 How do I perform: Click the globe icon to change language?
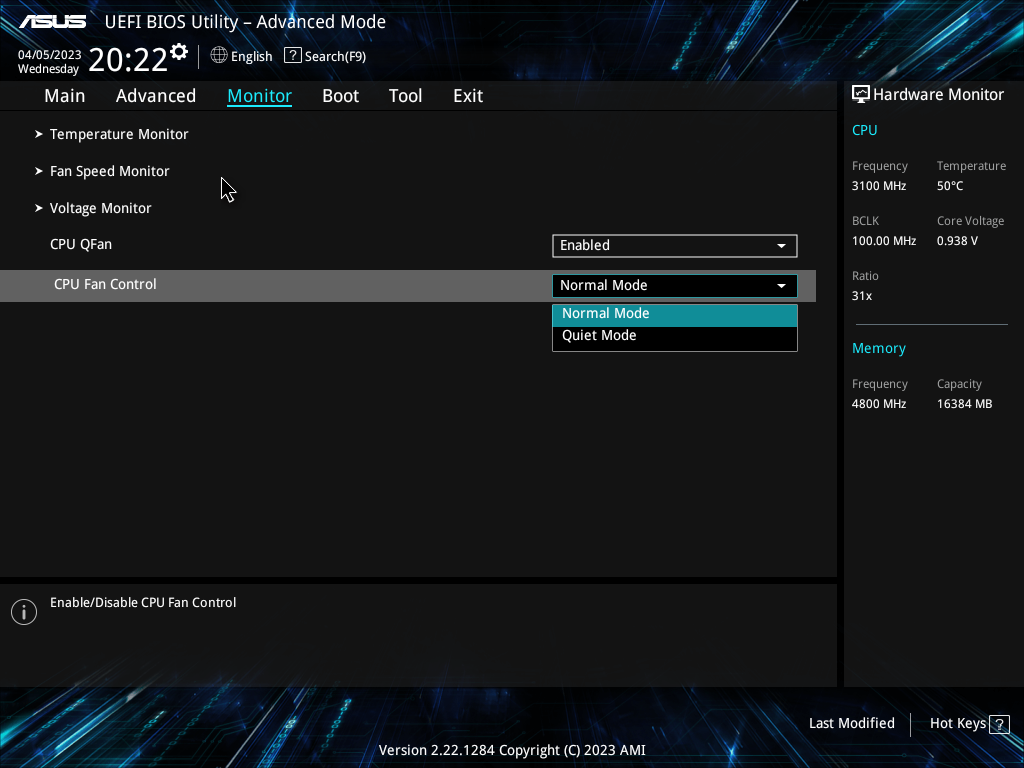(x=218, y=56)
